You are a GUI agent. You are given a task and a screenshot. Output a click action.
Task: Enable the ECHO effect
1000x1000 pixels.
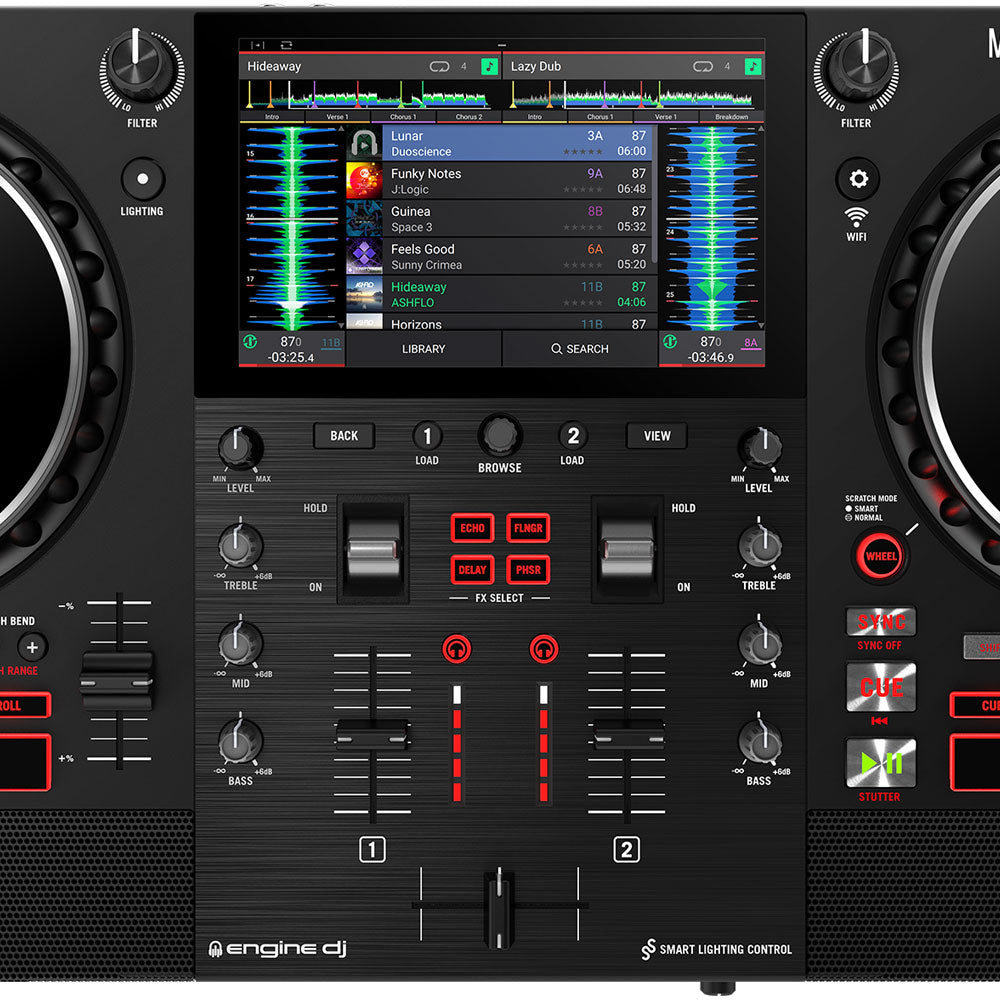pyautogui.click(x=472, y=528)
